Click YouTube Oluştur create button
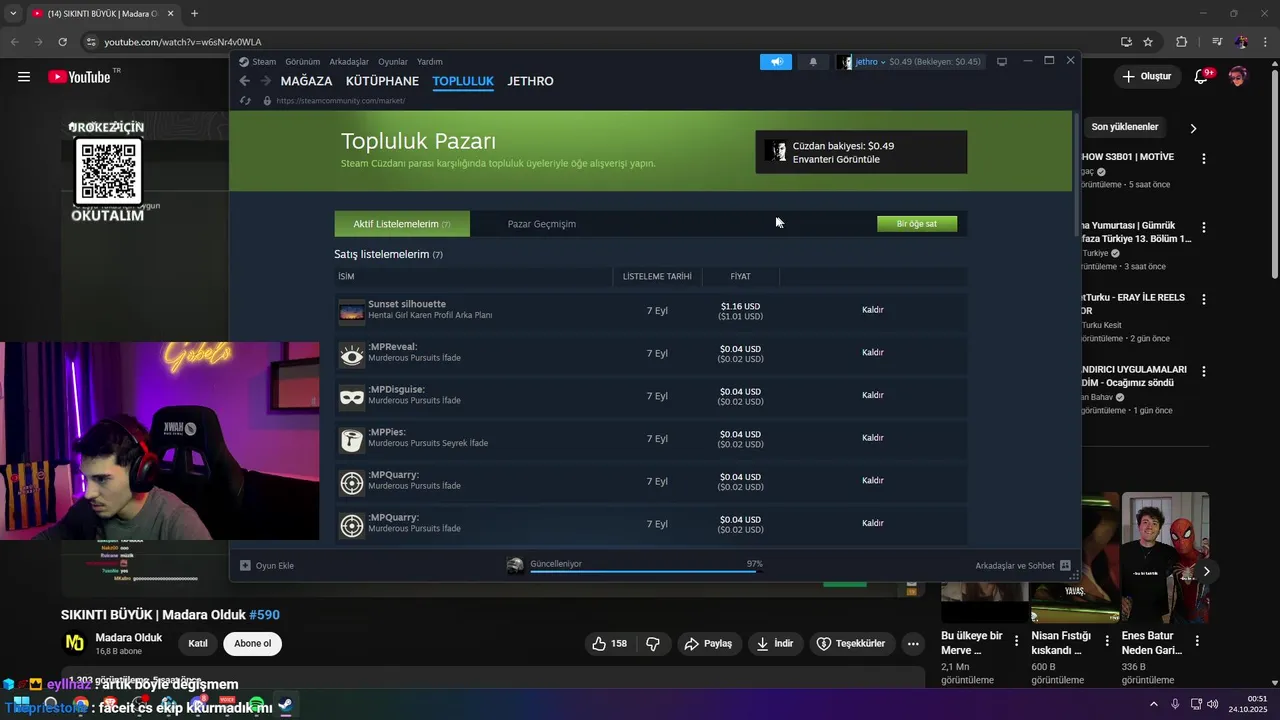 [x=1146, y=76]
